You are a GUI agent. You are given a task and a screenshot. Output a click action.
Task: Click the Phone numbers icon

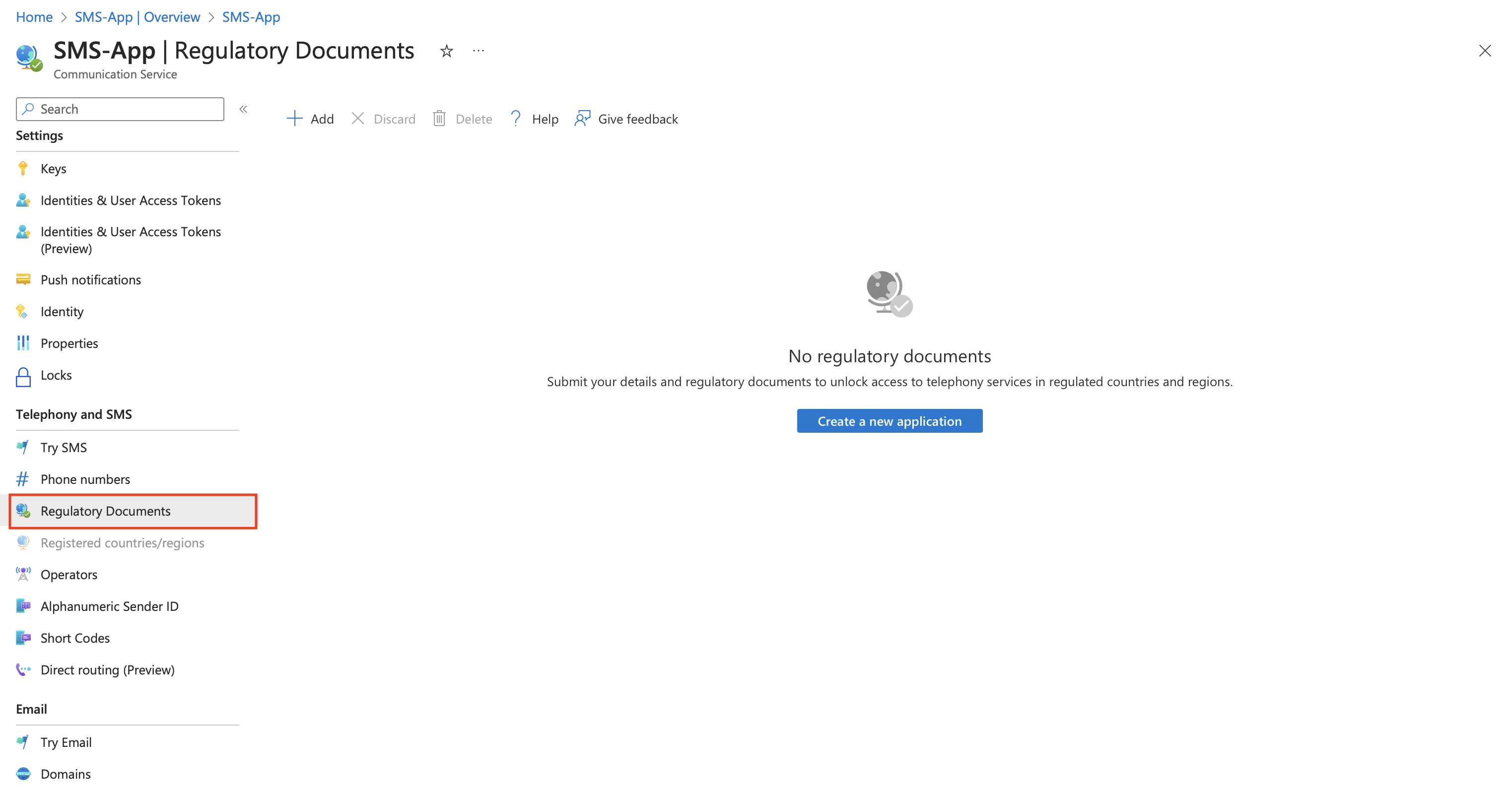(x=23, y=479)
